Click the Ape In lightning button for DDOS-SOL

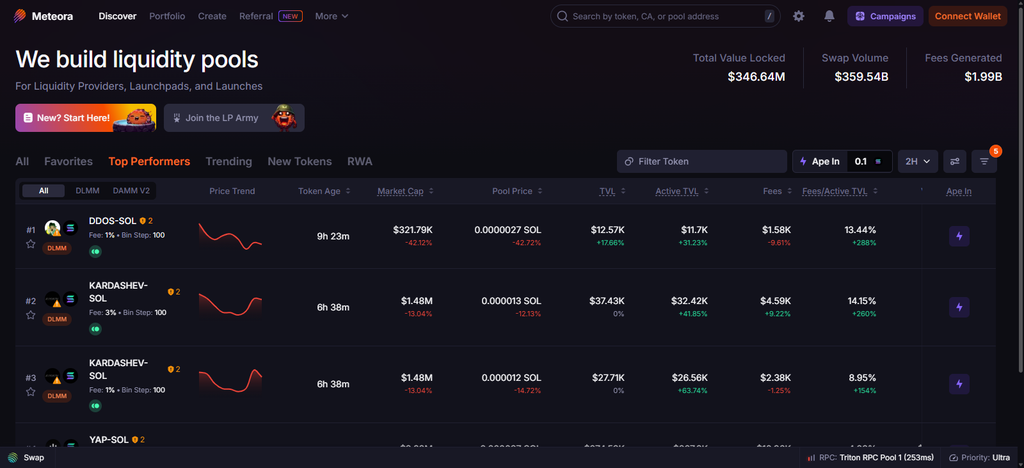(959, 236)
